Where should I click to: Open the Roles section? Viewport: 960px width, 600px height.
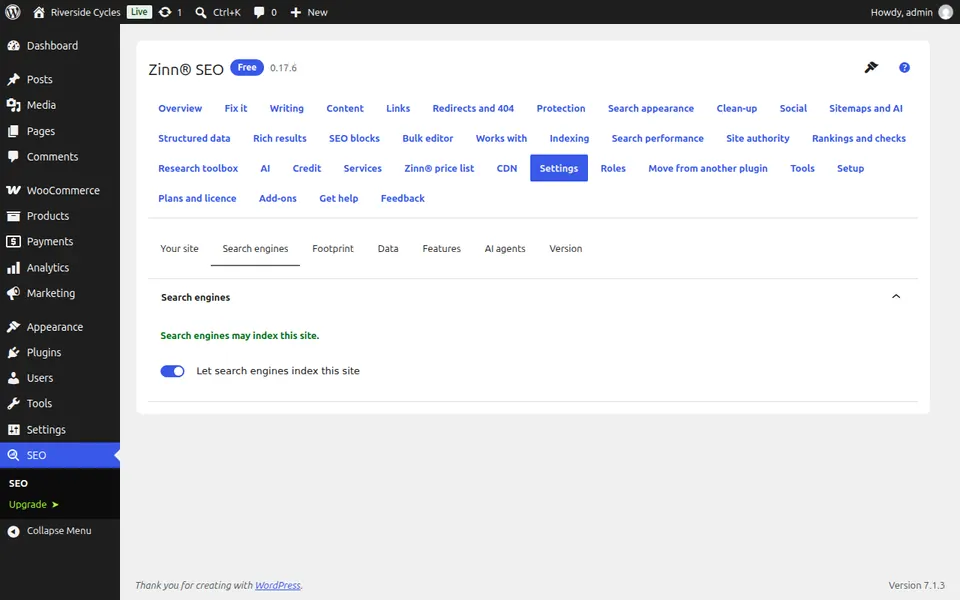tap(613, 168)
